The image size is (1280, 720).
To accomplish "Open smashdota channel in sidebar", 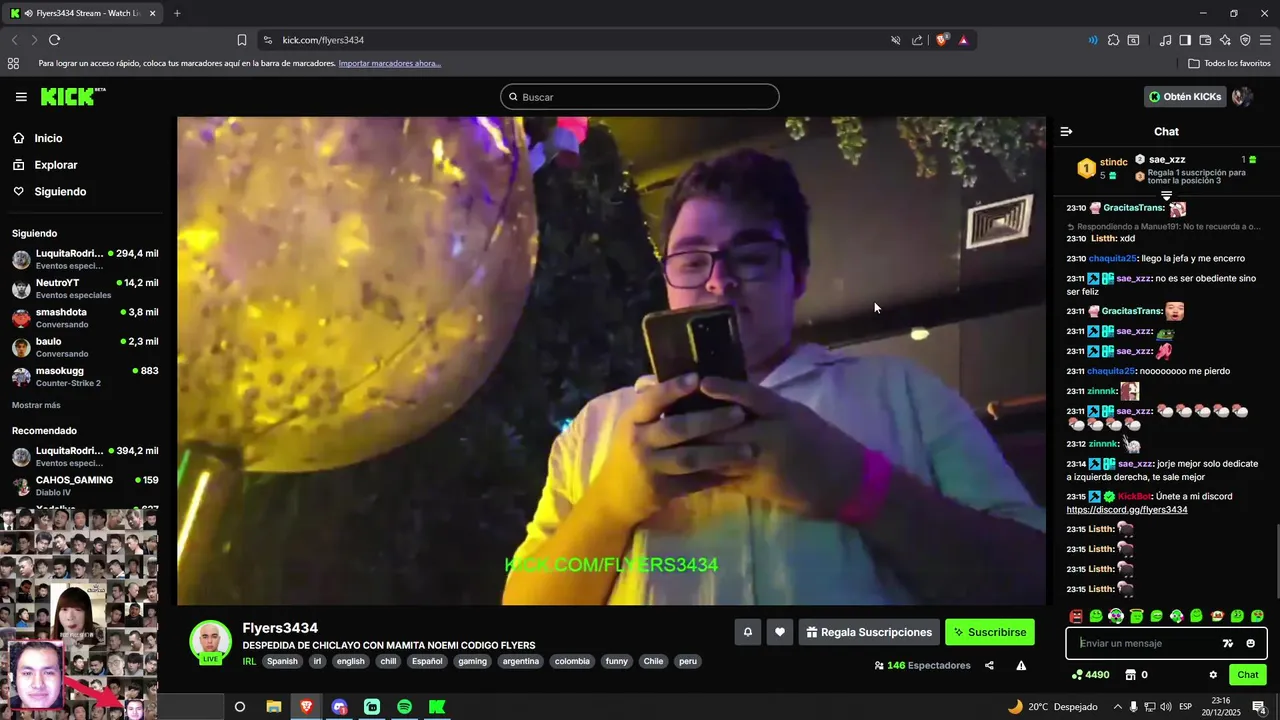I will coord(85,318).
